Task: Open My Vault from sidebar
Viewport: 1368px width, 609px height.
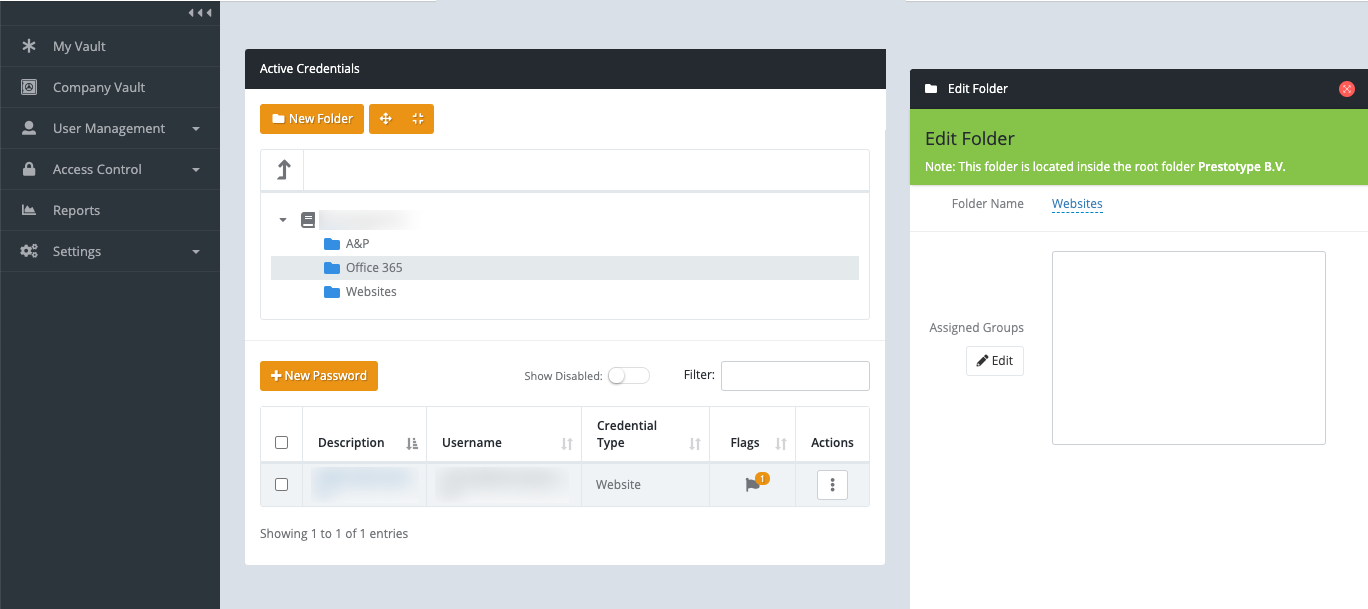Action: [x=79, y=47]
